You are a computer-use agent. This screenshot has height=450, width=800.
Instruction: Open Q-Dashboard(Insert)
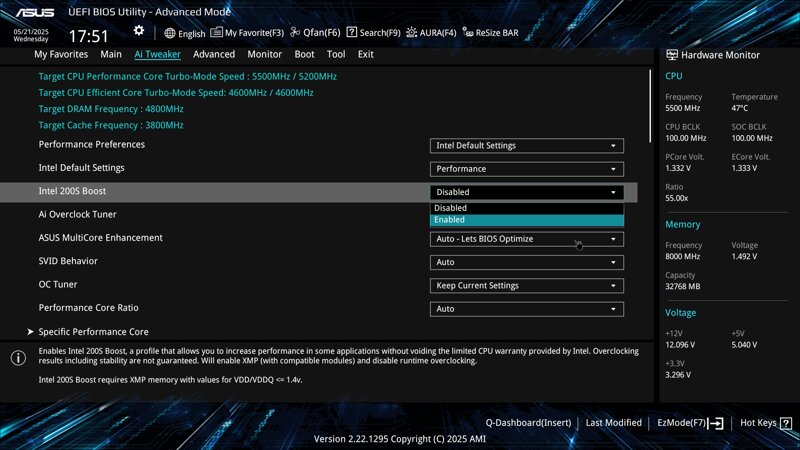(528, 423)
